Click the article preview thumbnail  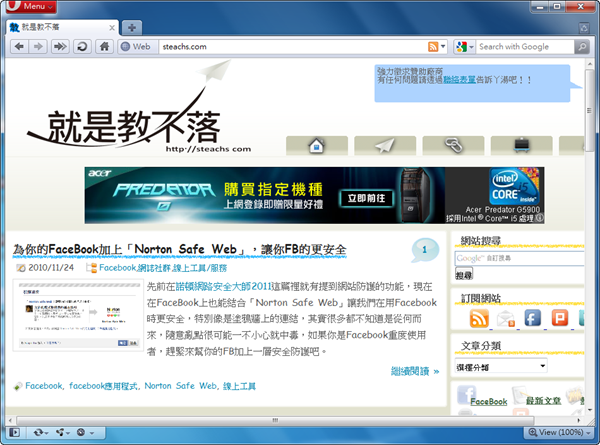point(78,315)
